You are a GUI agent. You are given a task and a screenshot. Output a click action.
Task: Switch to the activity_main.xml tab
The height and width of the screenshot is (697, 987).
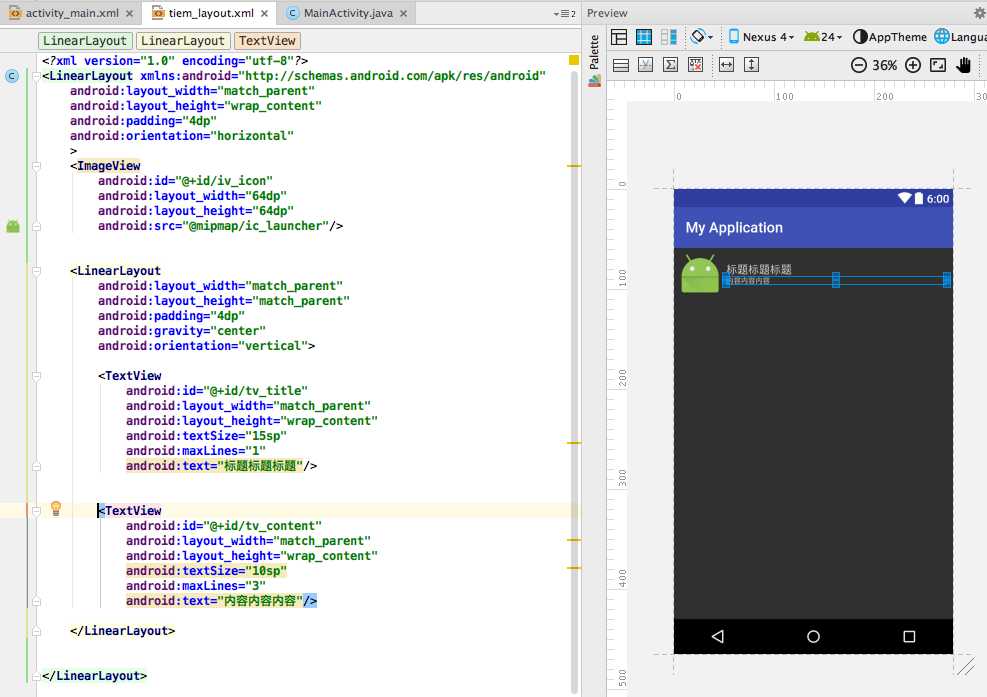tap(65, 13)
